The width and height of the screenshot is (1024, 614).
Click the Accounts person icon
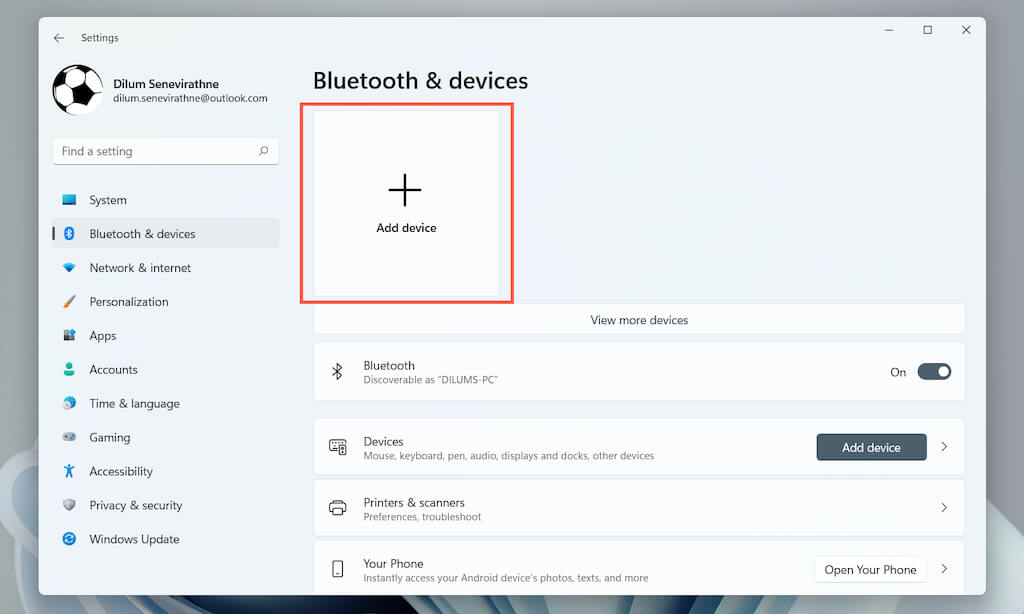(x=69, y=370)
